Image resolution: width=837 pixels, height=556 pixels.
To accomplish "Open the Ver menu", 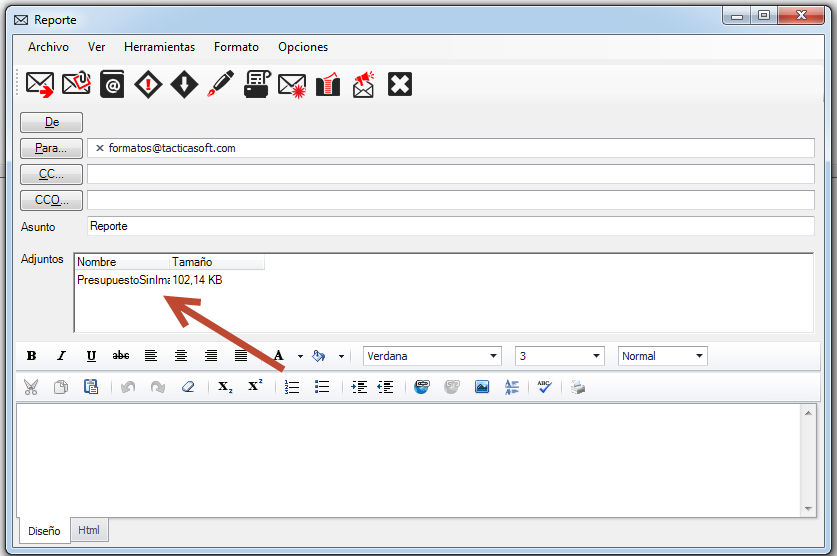I will [97, 47].
